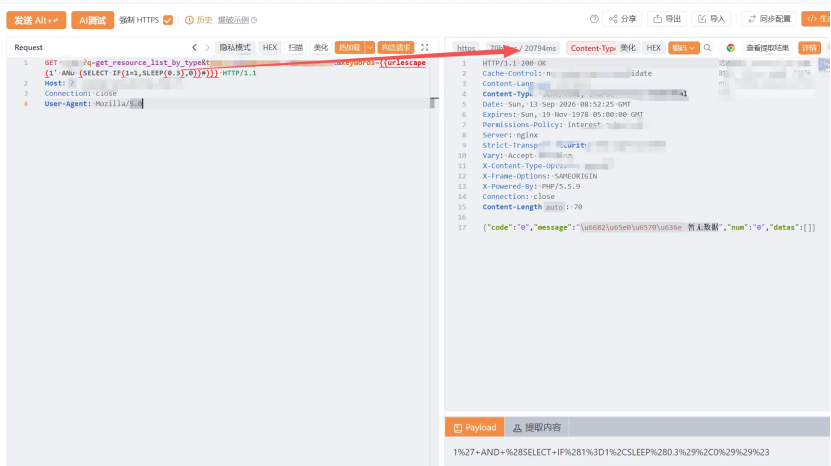Viewport: 831px width, 466px height.
Task: Switch response view to HEX
Action: point(653,48)
